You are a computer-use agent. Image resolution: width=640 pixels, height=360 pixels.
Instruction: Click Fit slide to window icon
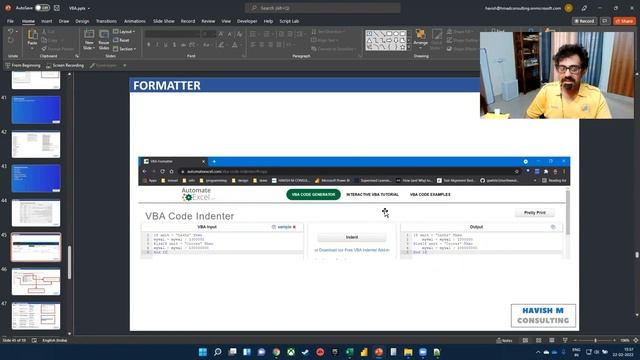coord(636,340)
